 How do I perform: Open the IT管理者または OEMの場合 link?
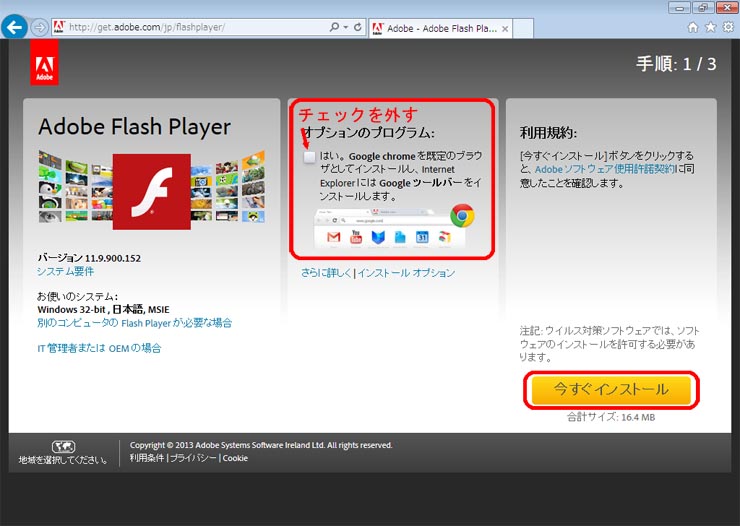99,348
